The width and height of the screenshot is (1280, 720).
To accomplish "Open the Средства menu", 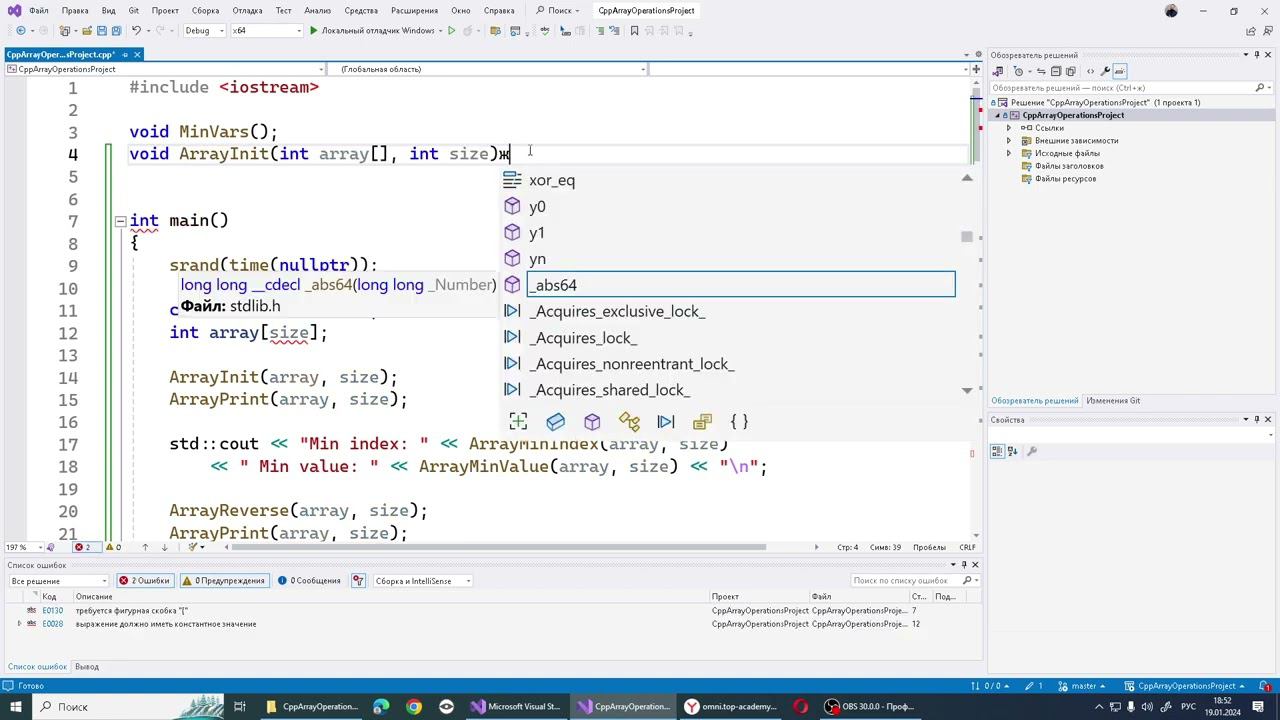I will tap(361, 10).
